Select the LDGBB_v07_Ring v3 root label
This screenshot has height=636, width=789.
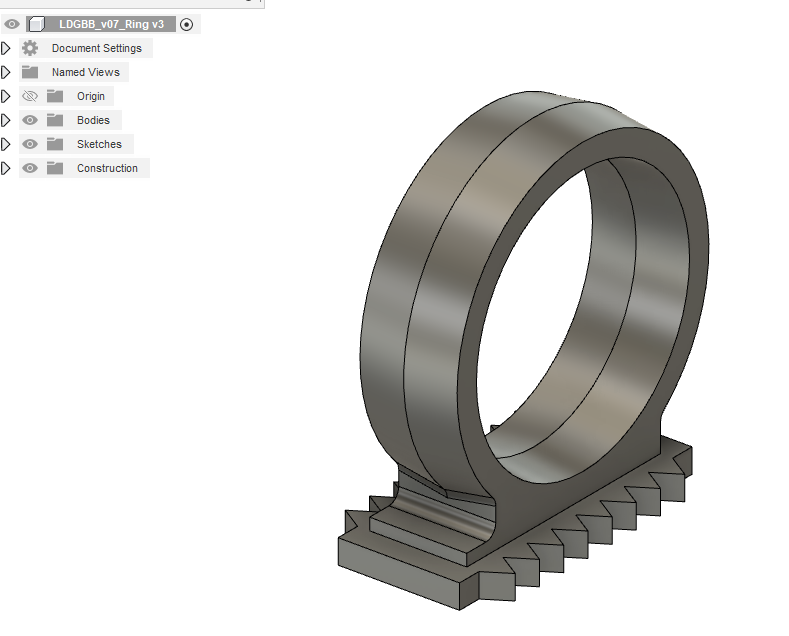[110, 24]
